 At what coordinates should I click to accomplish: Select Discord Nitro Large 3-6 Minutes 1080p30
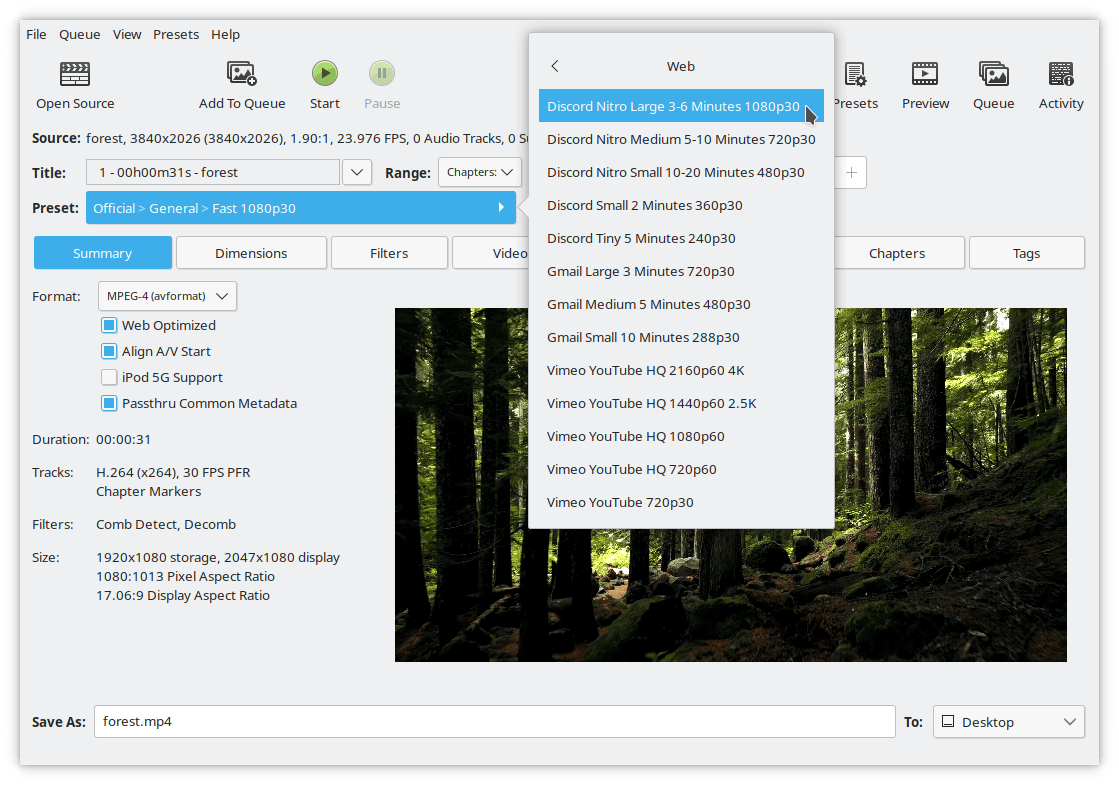point(681,106)
